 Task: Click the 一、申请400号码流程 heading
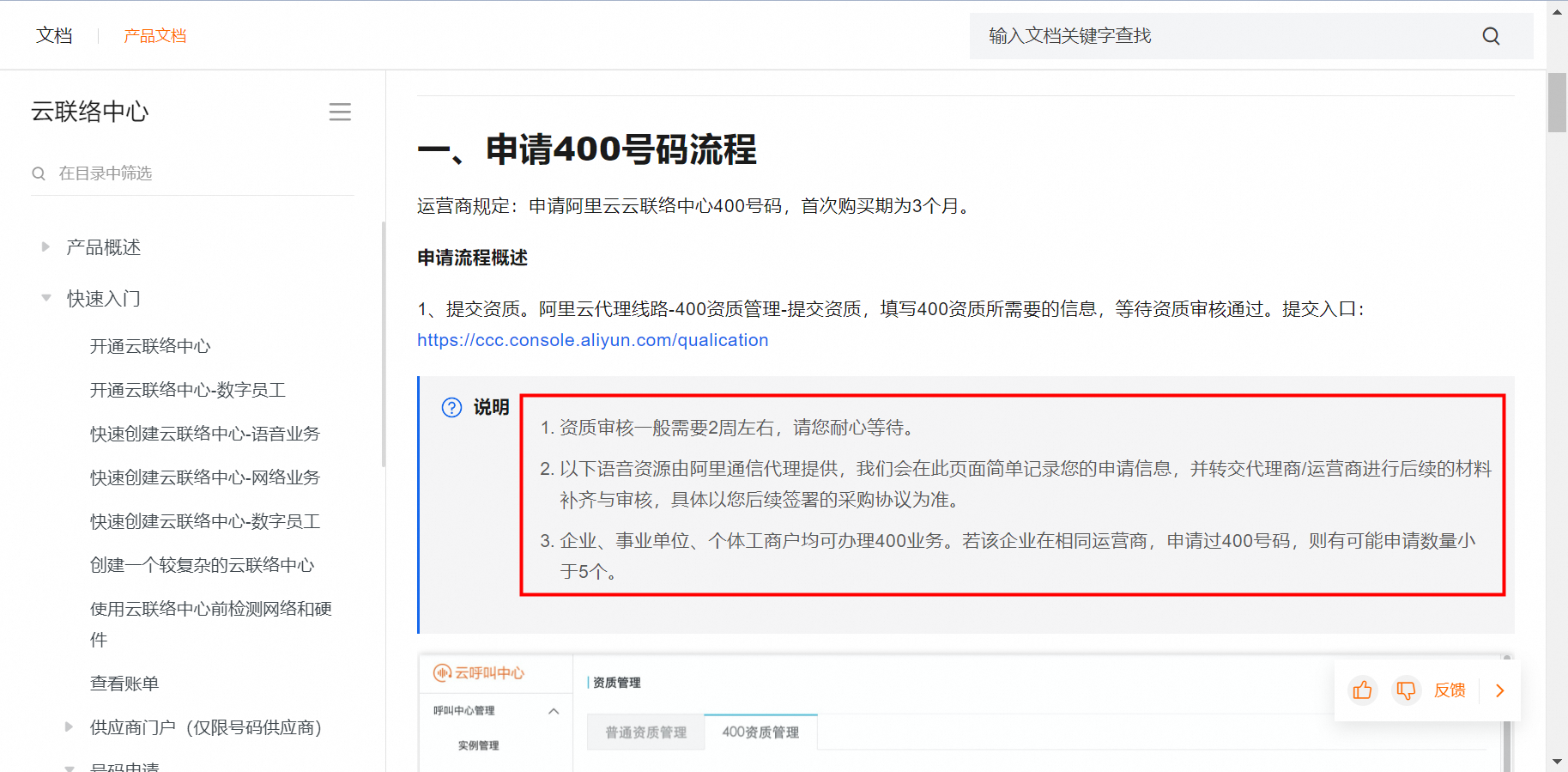pyautogui.click(x=587, y=149)
